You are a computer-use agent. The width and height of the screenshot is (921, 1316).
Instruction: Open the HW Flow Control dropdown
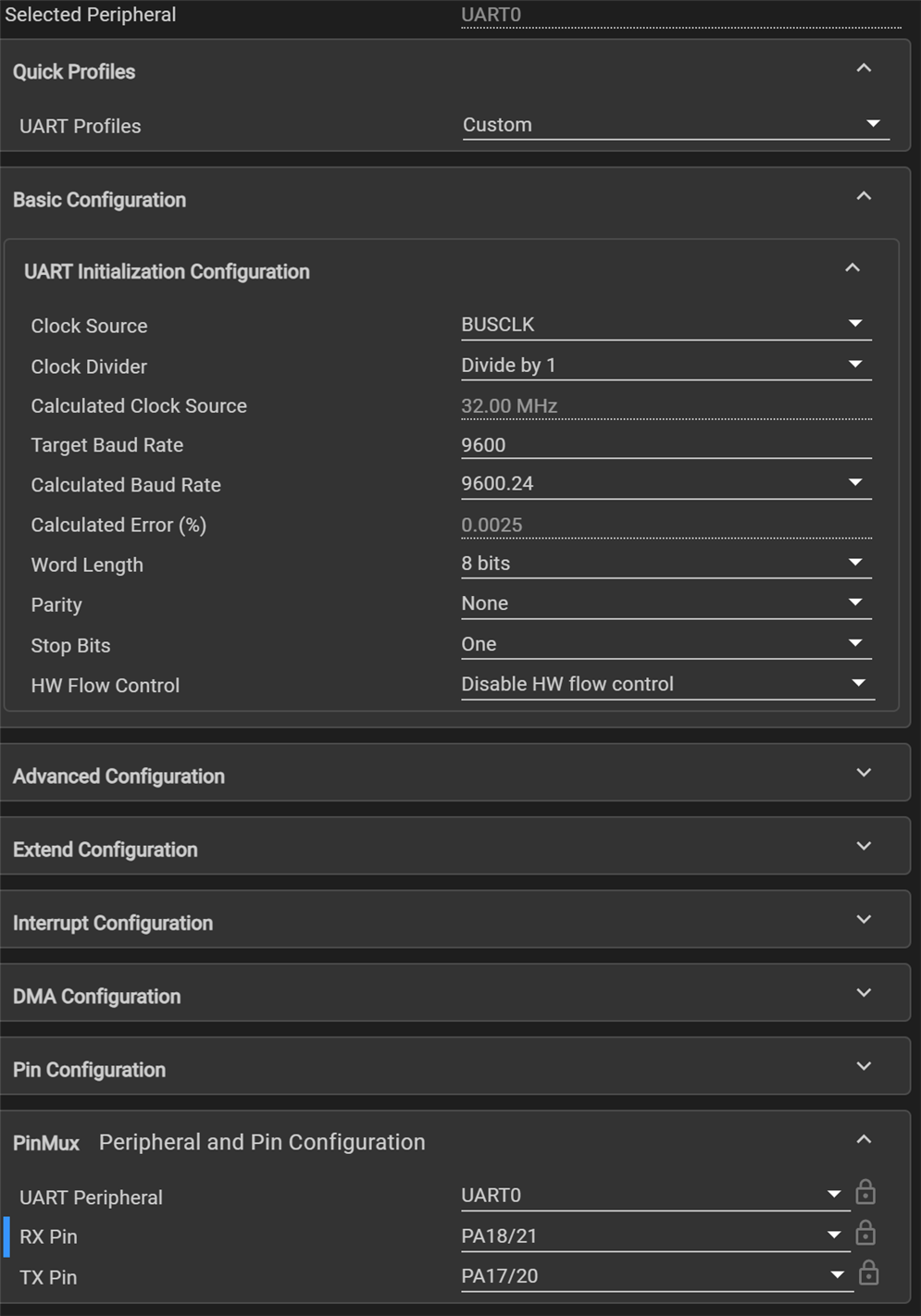666,684
